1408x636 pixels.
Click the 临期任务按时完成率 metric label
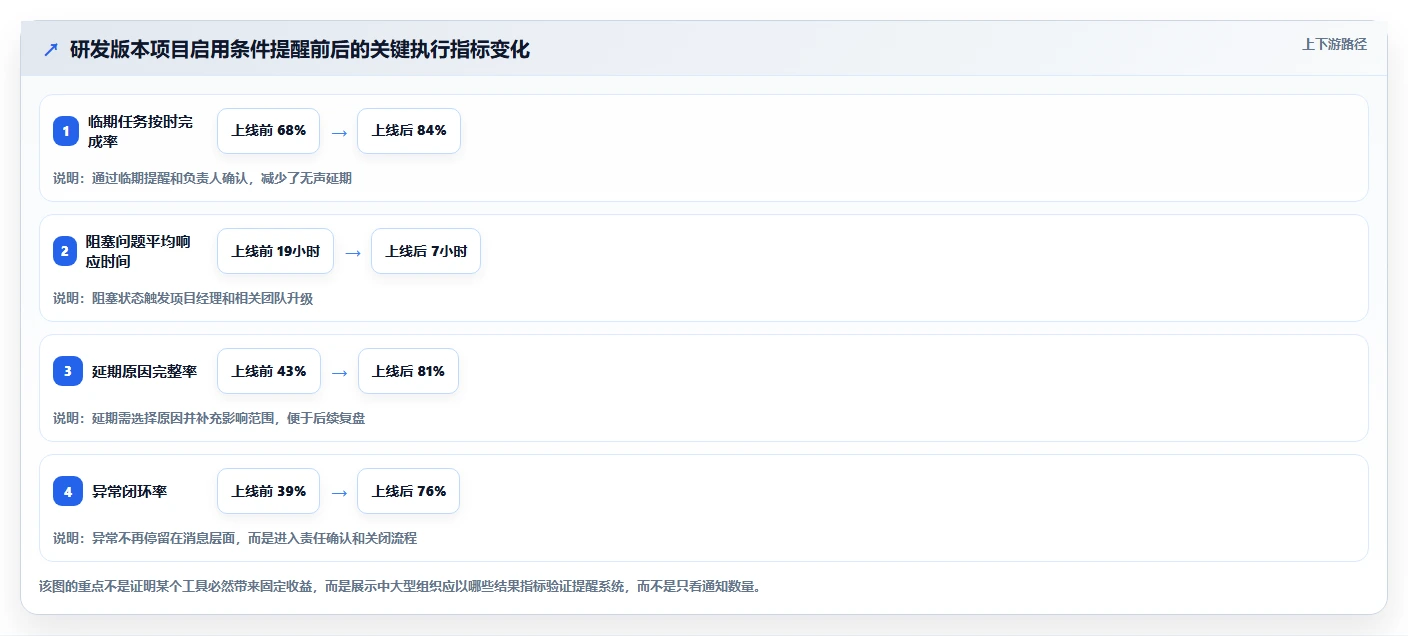[140, 131]
